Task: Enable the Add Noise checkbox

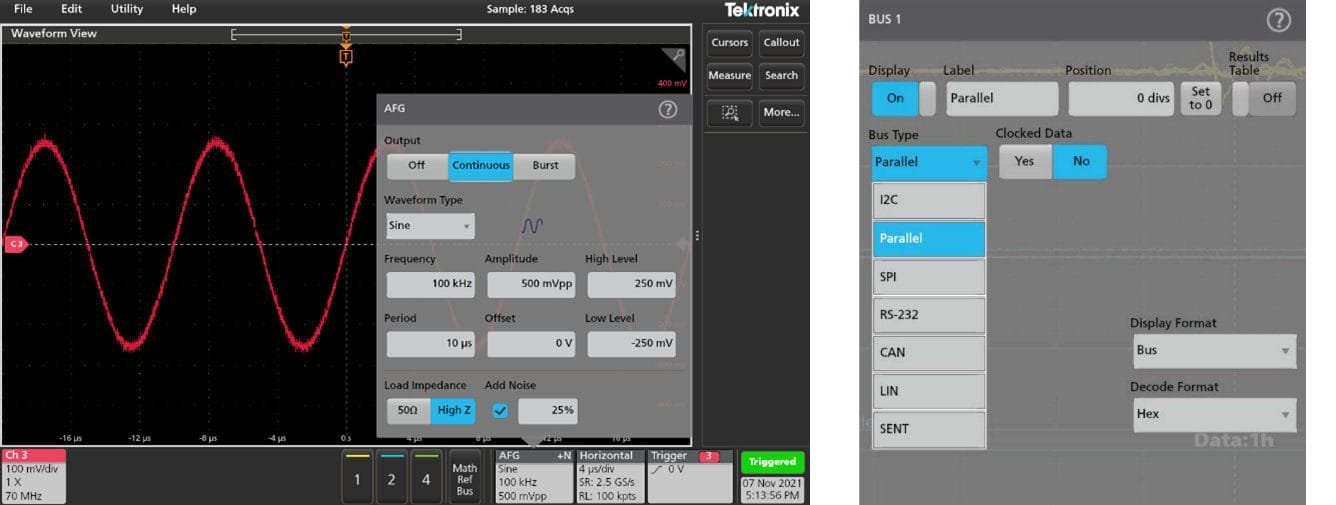Action: pyautogui.click(x=500, y=410)
